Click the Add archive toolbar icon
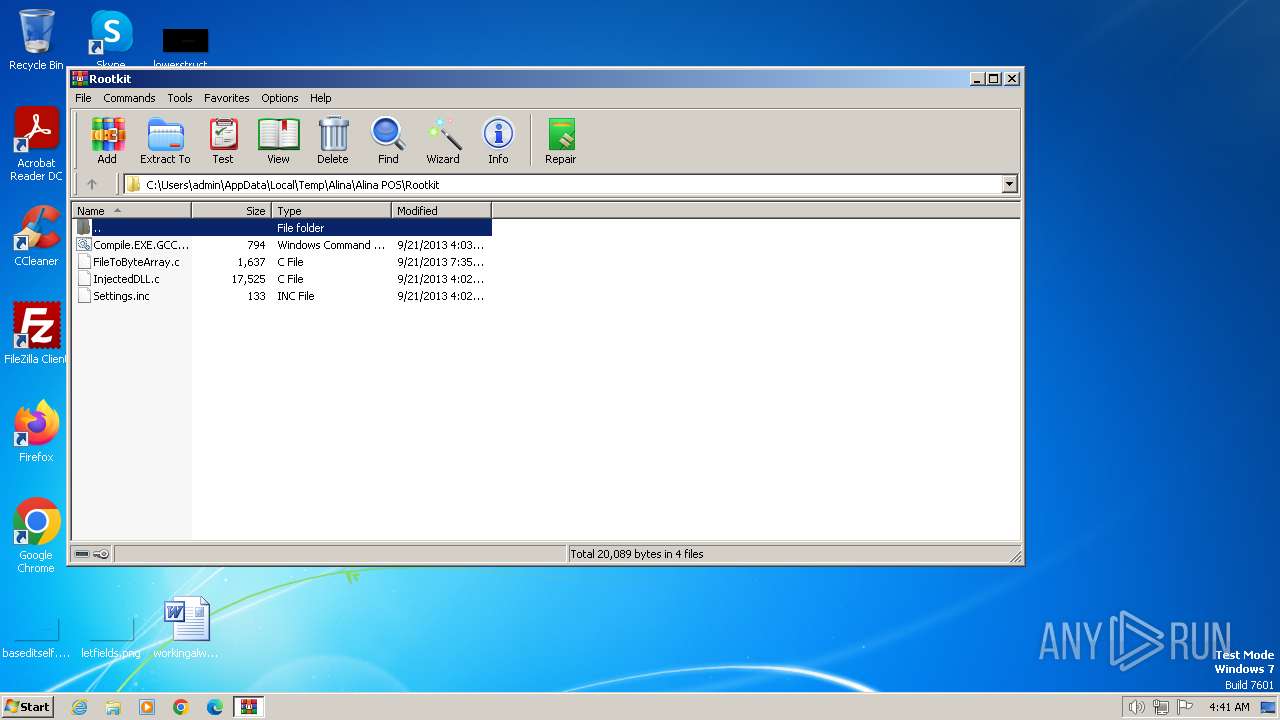Image resolution: width=1280 pixels, height=720 pixels. click(107, 140)
